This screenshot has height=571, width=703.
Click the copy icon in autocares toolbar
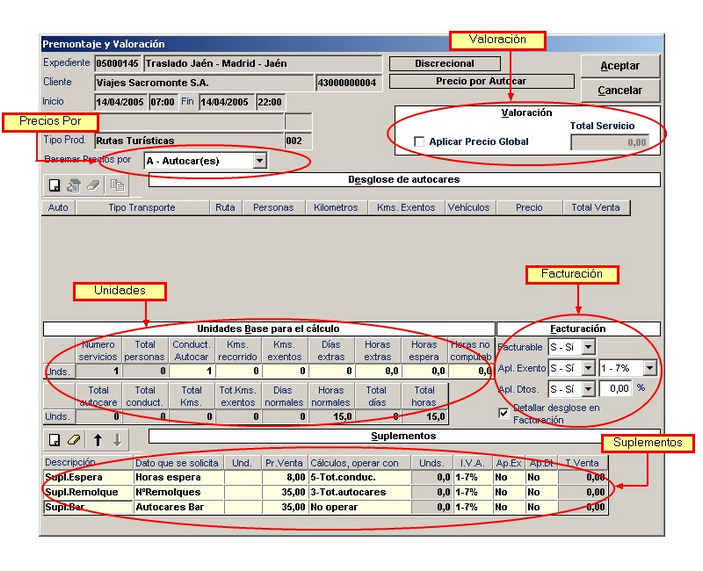pyautogui.click(x=117, y=185)
